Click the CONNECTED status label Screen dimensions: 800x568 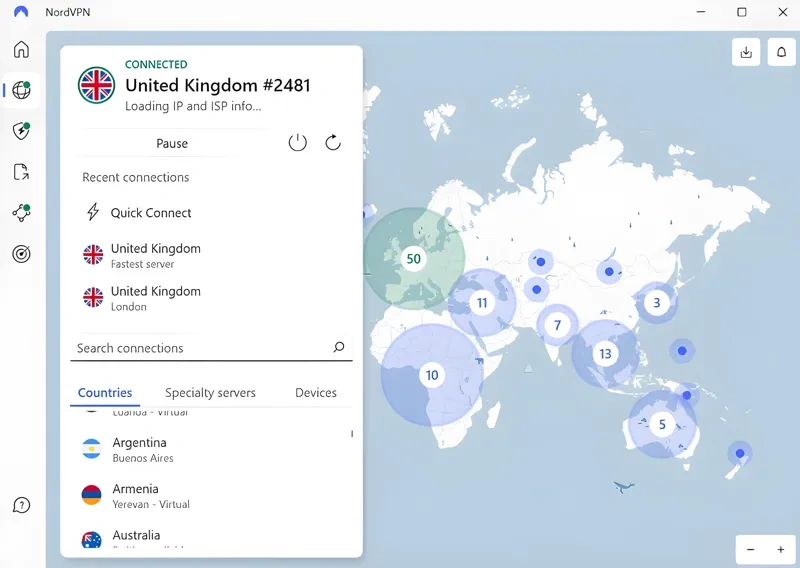click(156, 64)
